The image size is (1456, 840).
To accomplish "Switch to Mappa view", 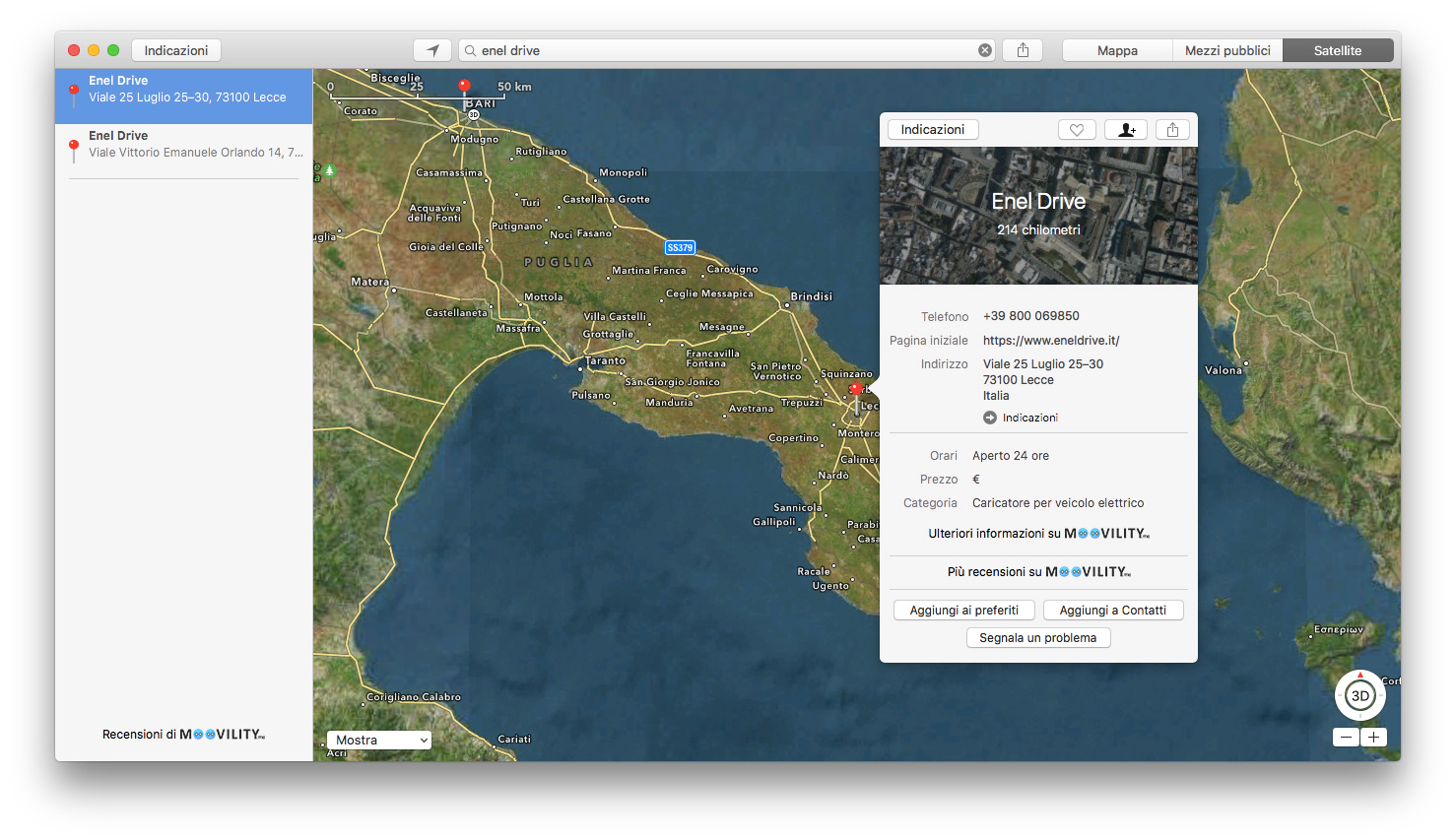I will coord(1117,50).
